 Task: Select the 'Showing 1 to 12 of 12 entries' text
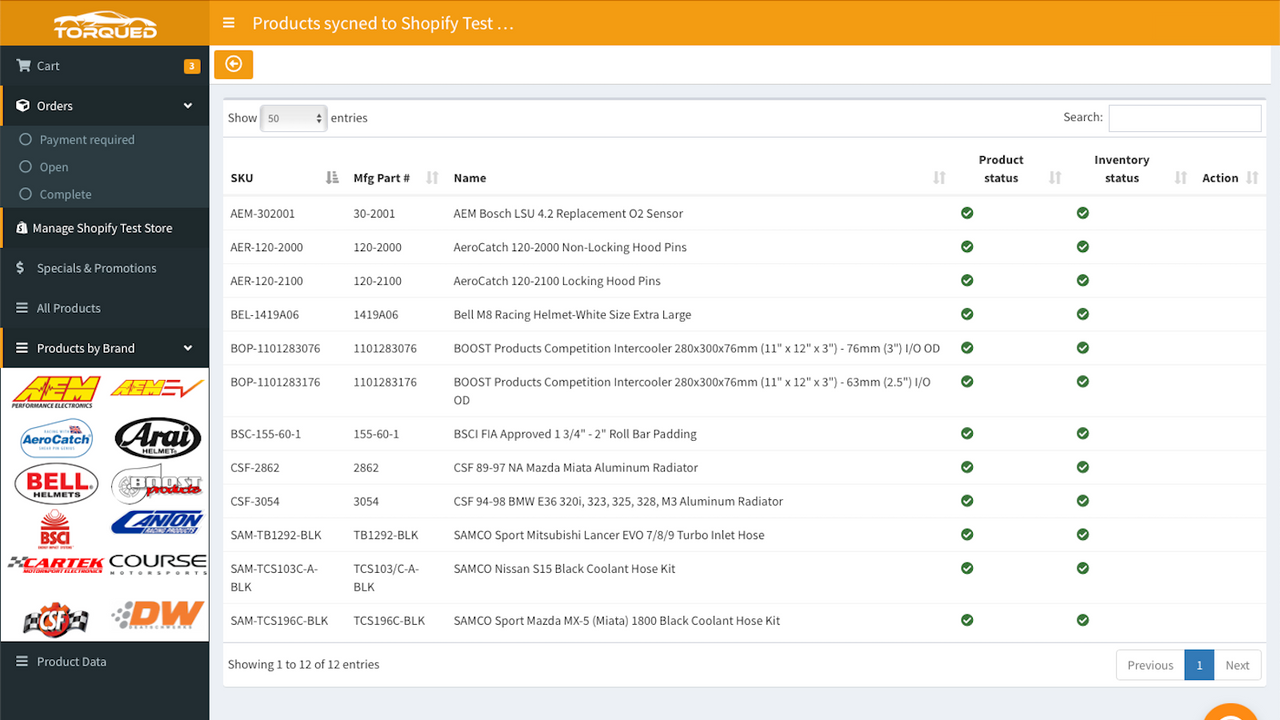pyautogui.click(x=304, y=664)
